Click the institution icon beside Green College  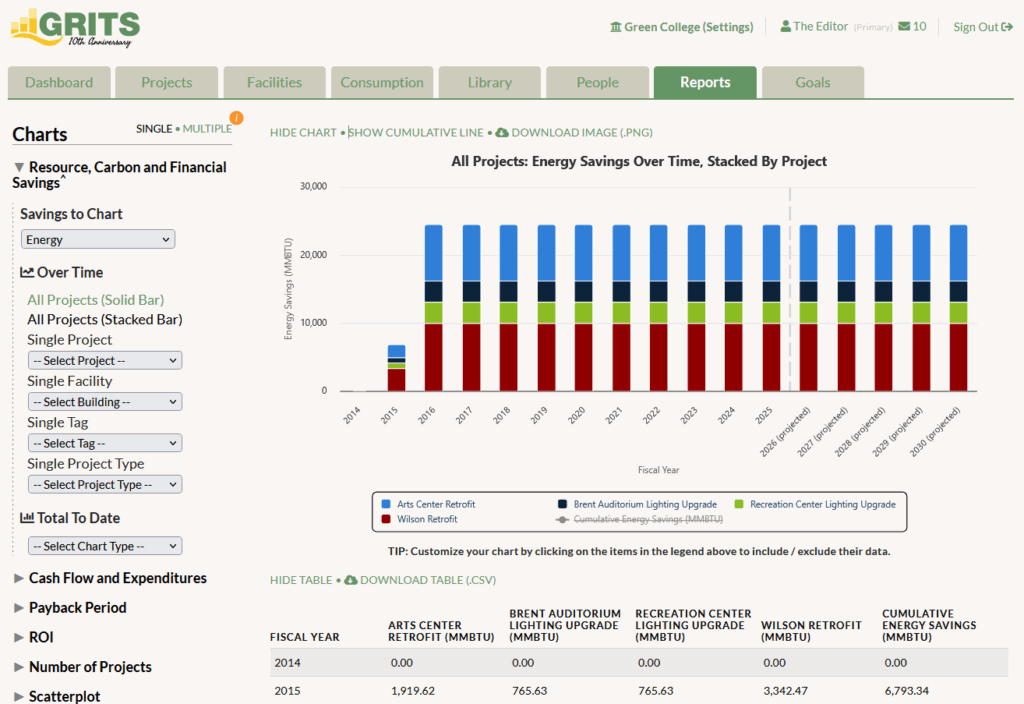pos(615,27)
